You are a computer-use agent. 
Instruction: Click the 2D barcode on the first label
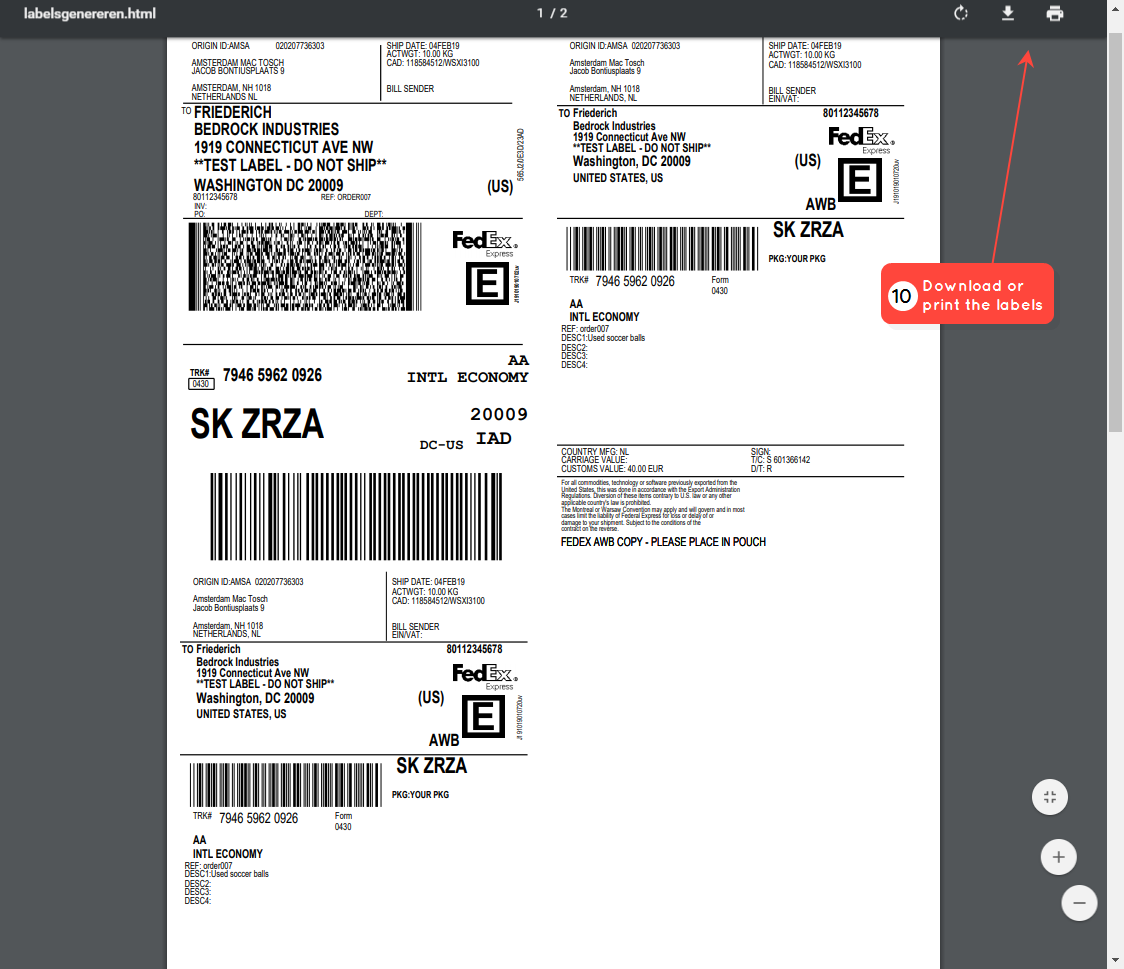(305, 267)
